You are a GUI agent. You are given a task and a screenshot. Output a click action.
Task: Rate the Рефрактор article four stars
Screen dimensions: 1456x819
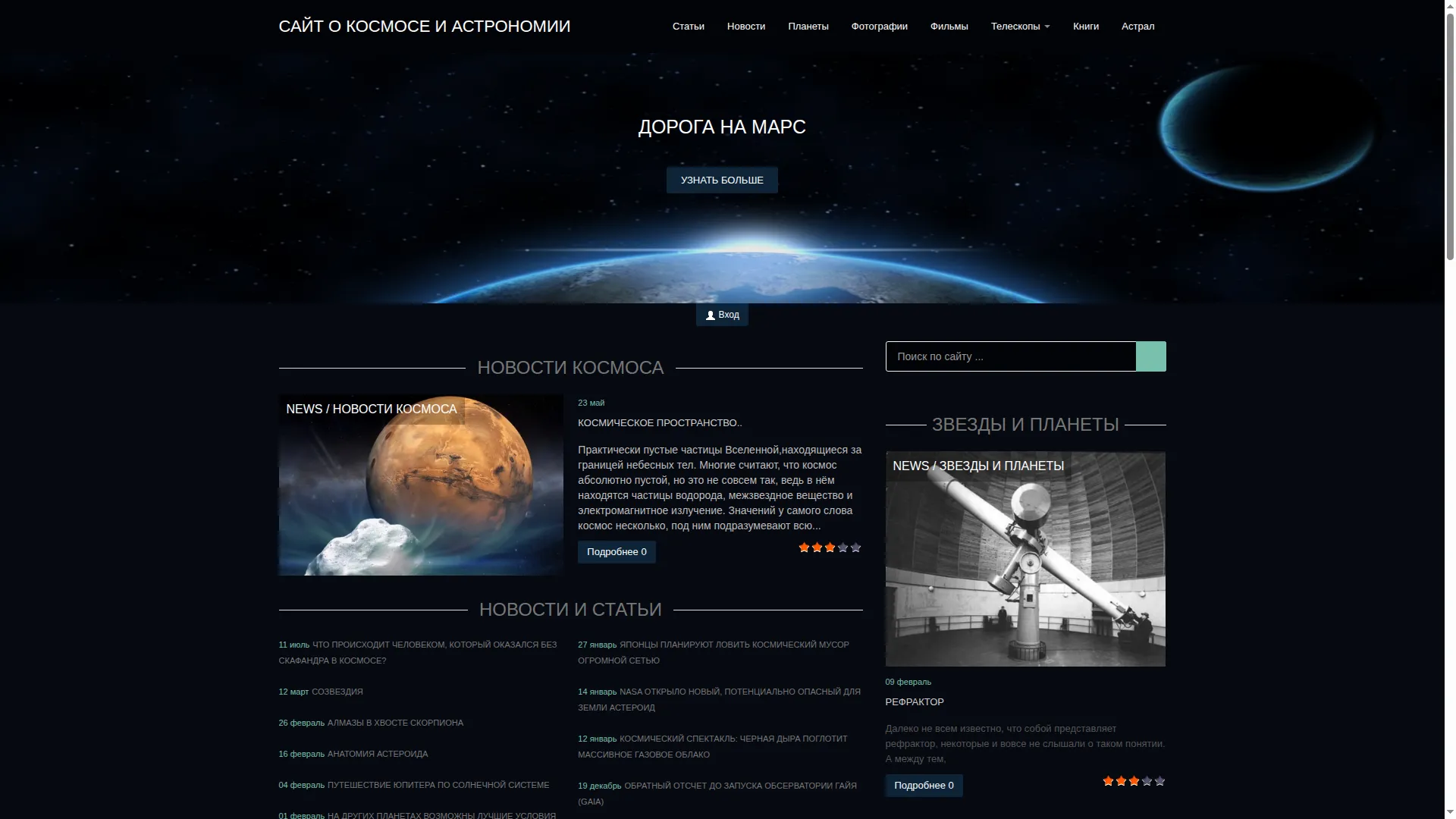[x=1147, y=781]
